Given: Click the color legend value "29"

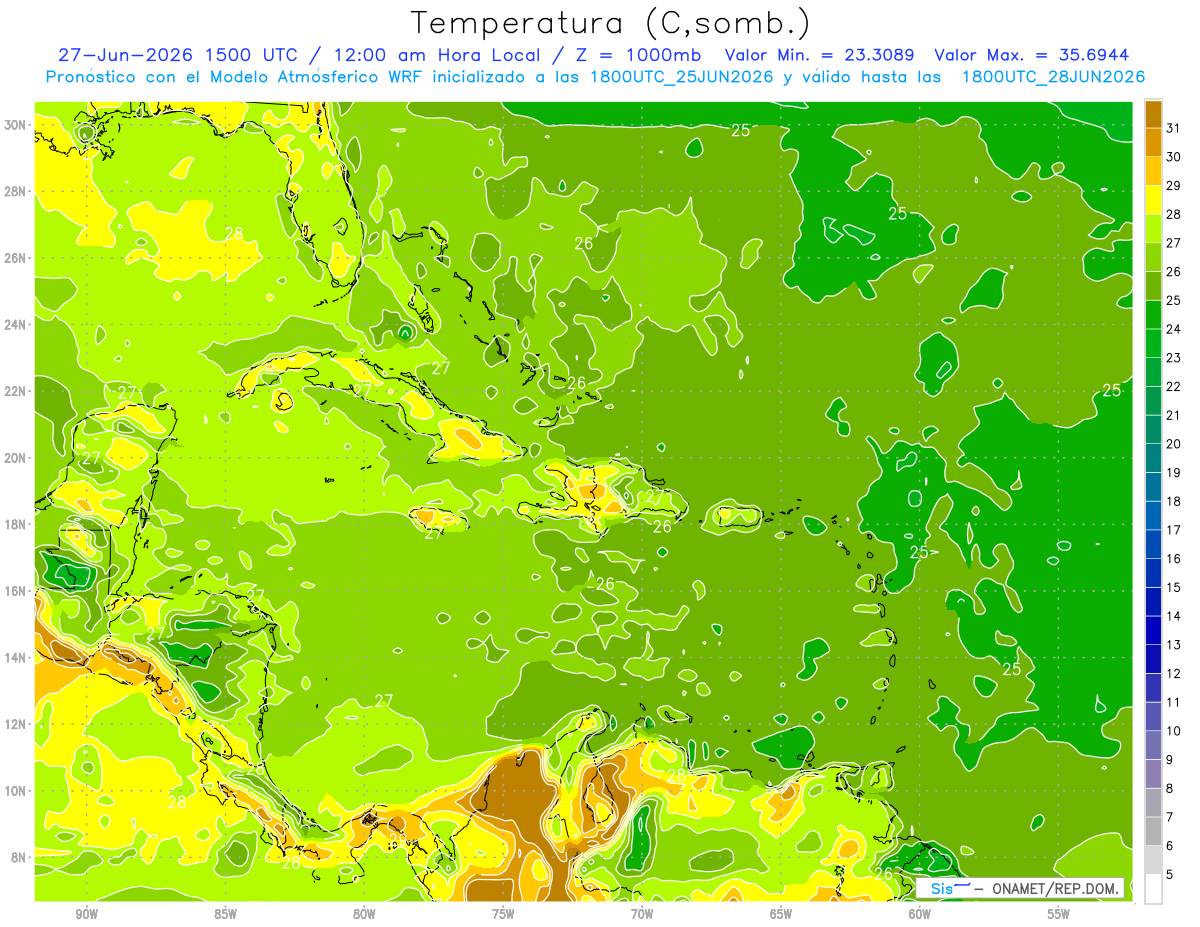Looking at the screenshot, I should 1174,186.
